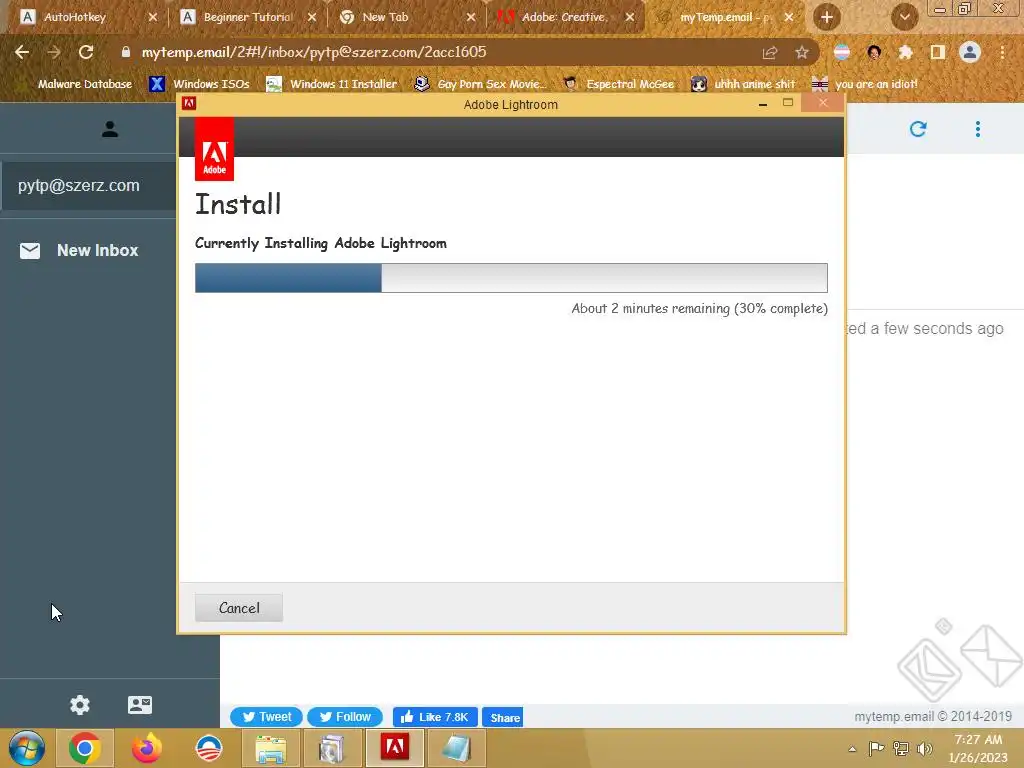Open File Explorer from the taskbar
1024x768 pixels.
click(x=270, y=748)
